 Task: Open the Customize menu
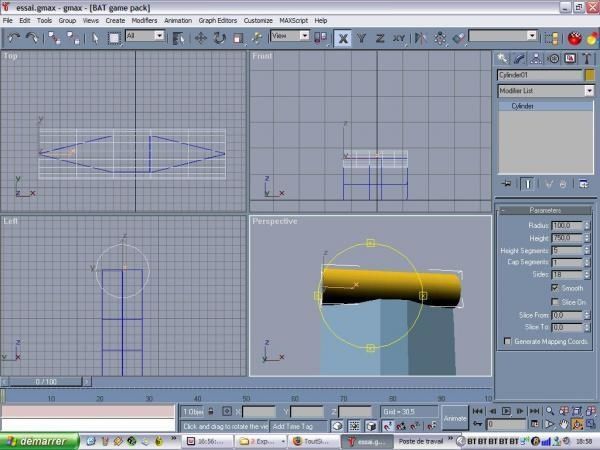[258, 21]
